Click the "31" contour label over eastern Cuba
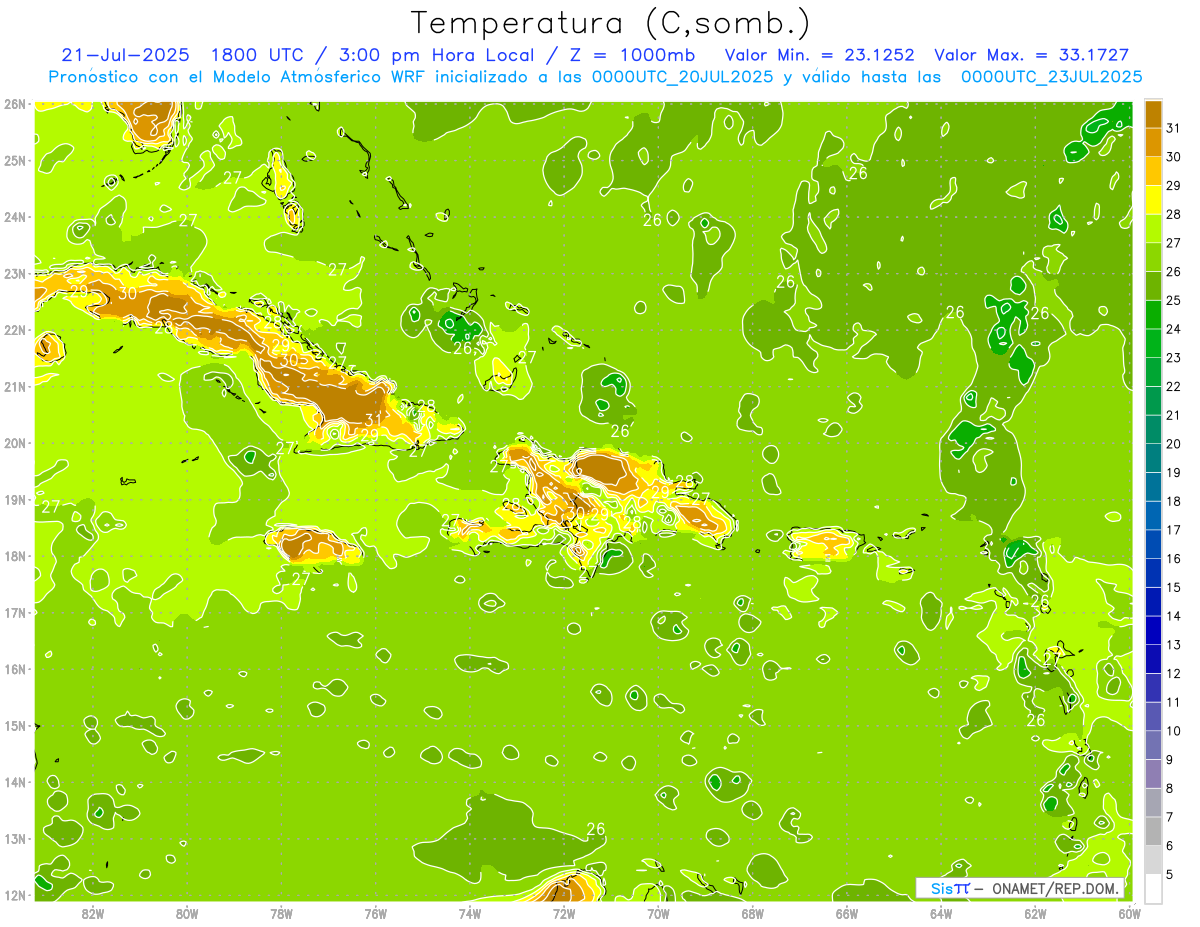The image size is (1200, 927). pos(373,420)
